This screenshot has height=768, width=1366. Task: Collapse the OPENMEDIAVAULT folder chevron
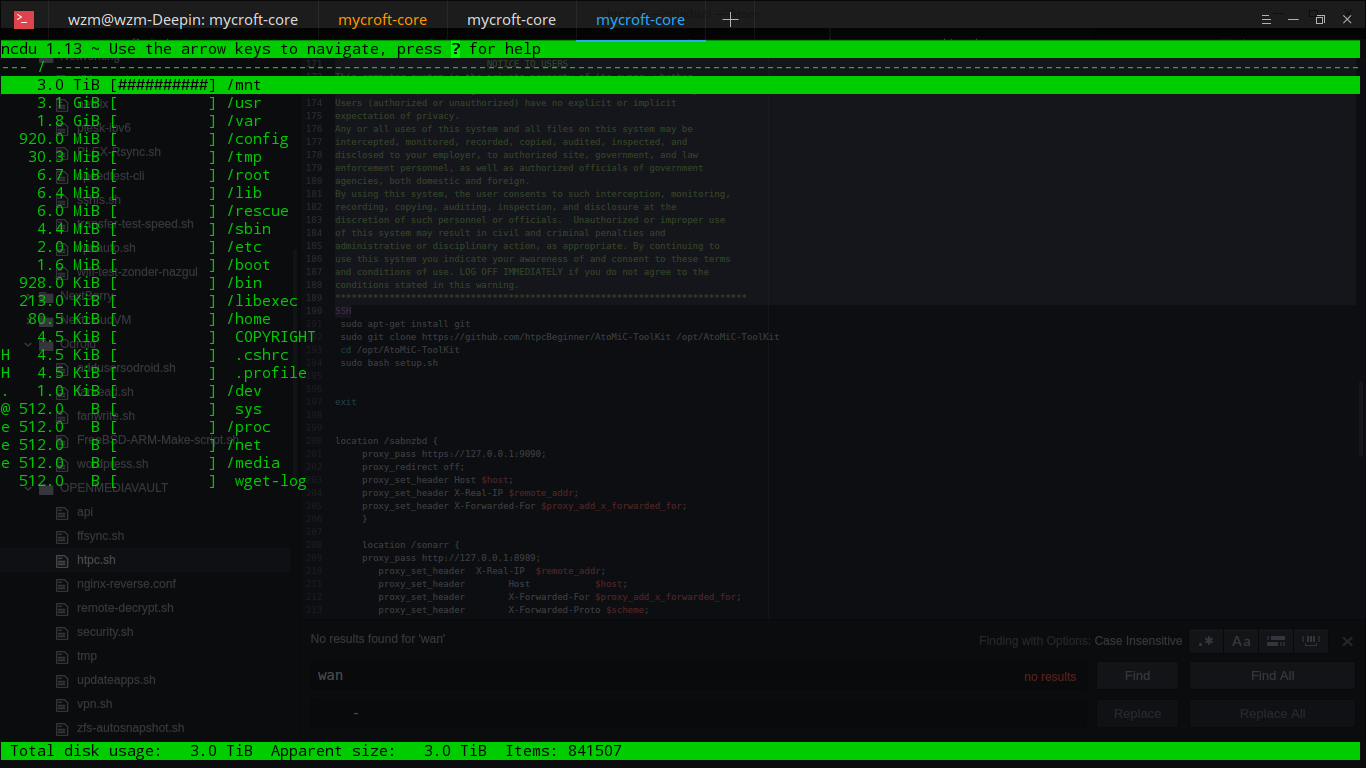click(x=27, y=488)
